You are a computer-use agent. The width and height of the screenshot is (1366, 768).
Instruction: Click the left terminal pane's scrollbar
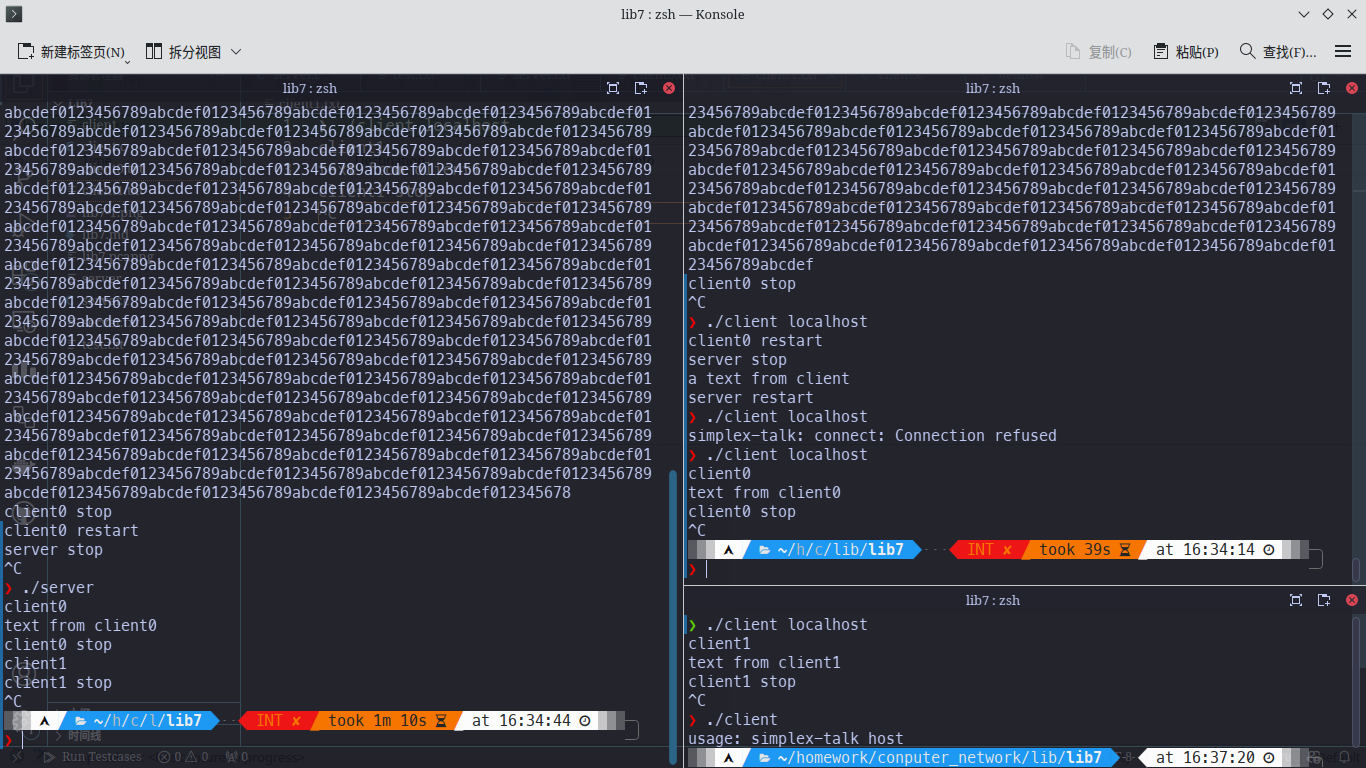pyautogui.click(x=673, y=600)
